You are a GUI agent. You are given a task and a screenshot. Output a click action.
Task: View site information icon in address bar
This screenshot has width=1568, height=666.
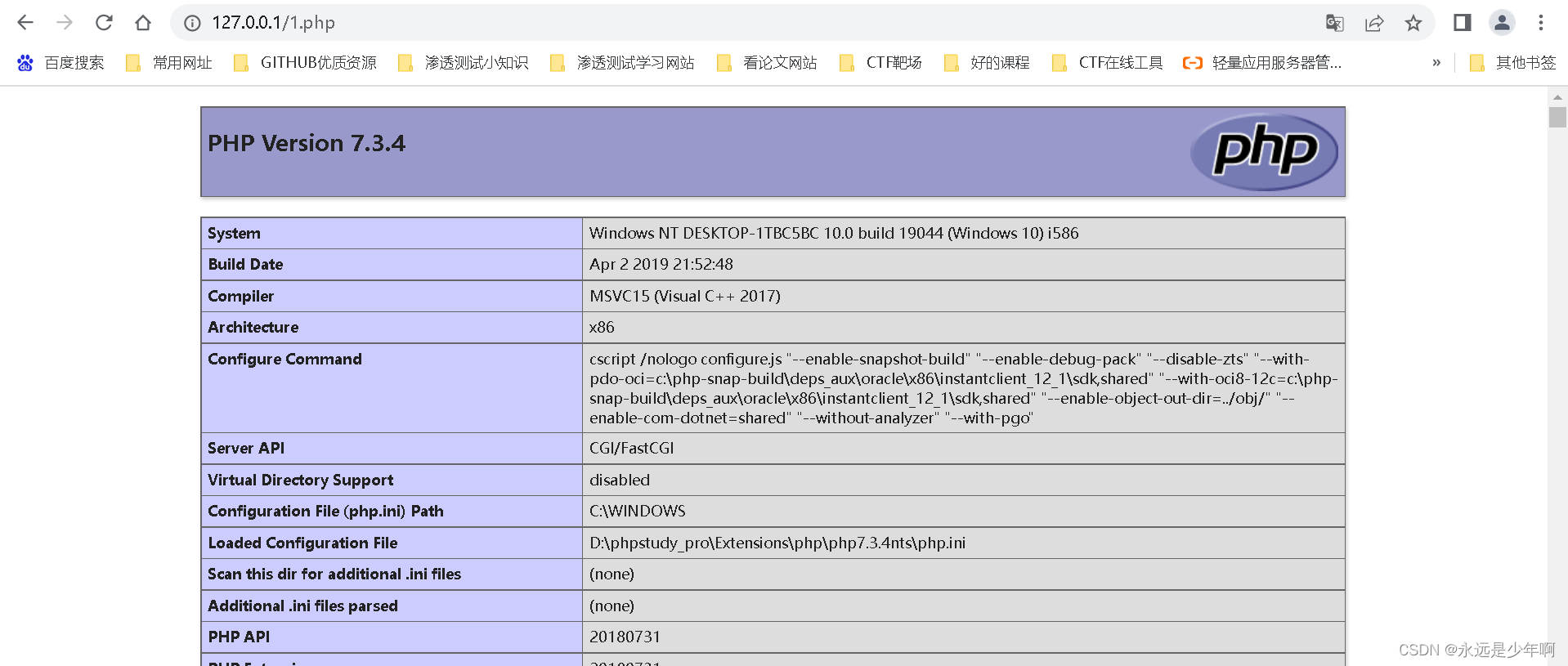point(192,23)
